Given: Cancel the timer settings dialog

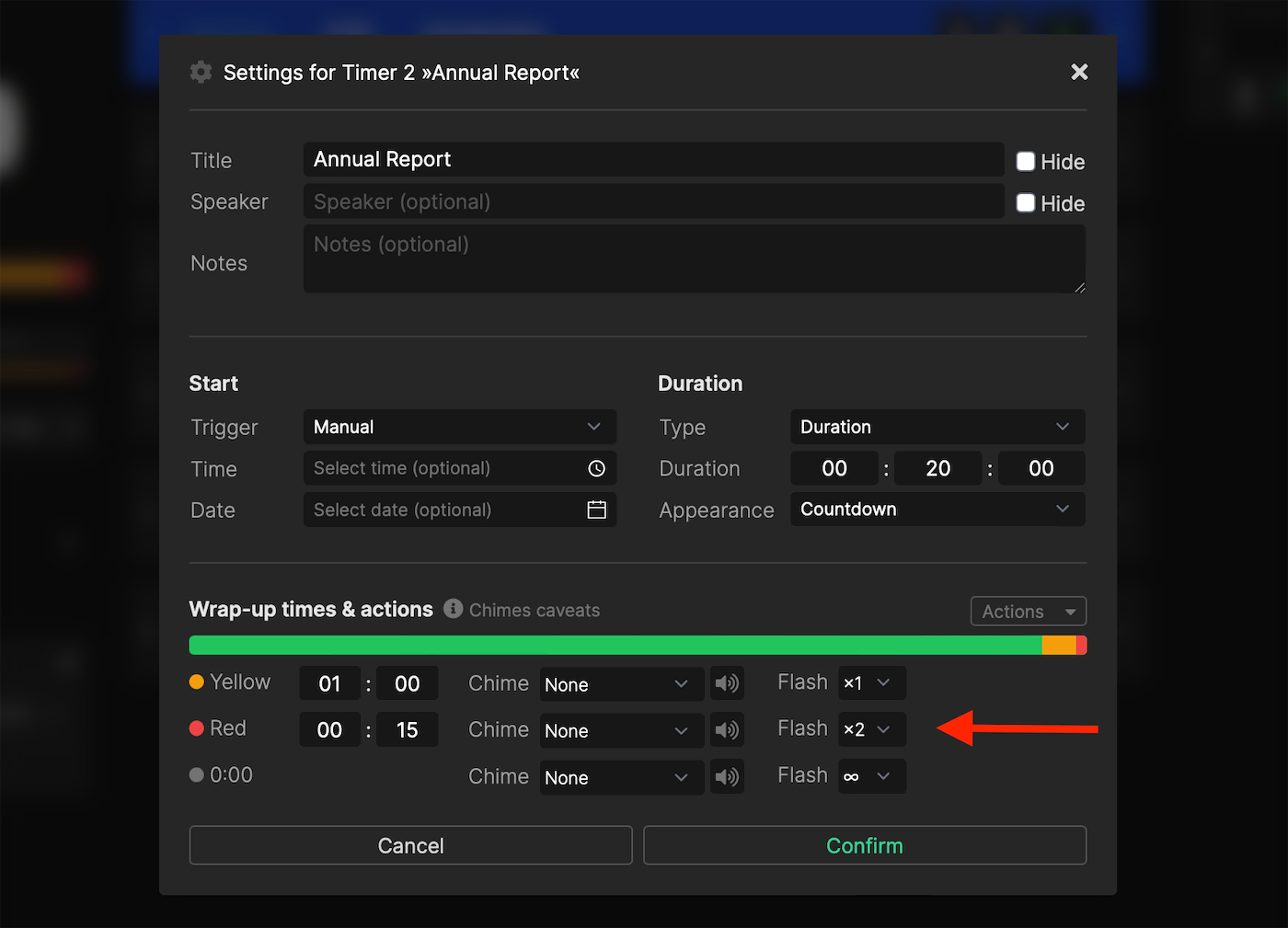Looking at the screenshot, I should tap(410, 845).
